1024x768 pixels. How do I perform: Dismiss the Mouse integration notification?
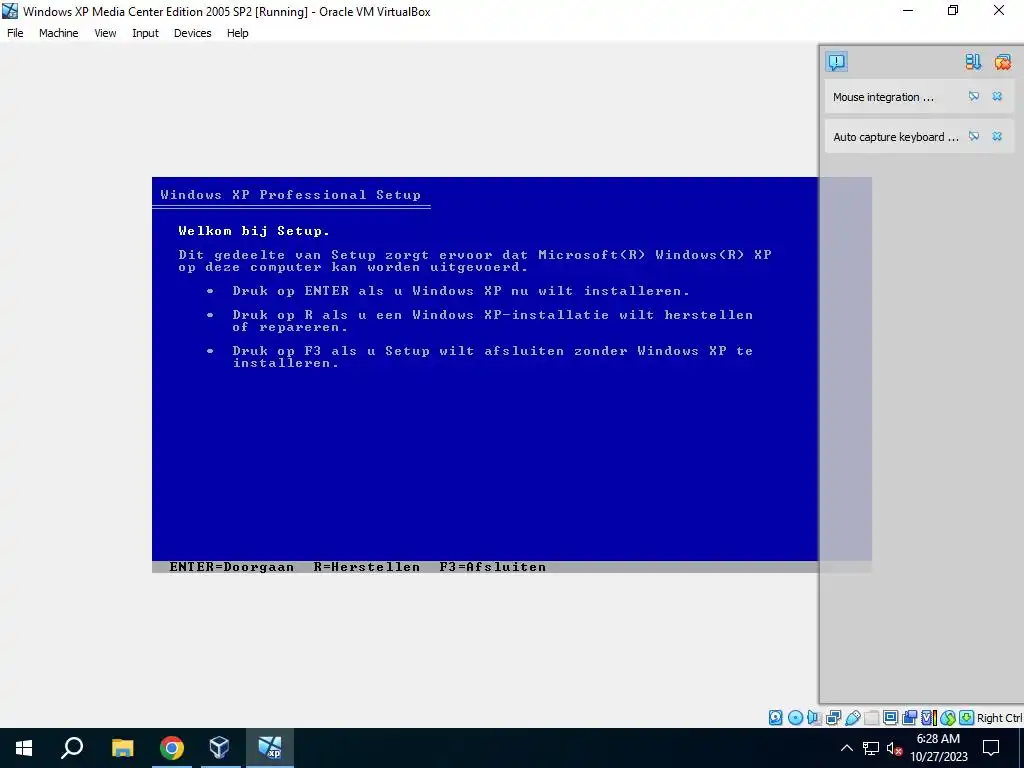pos(997,97)
